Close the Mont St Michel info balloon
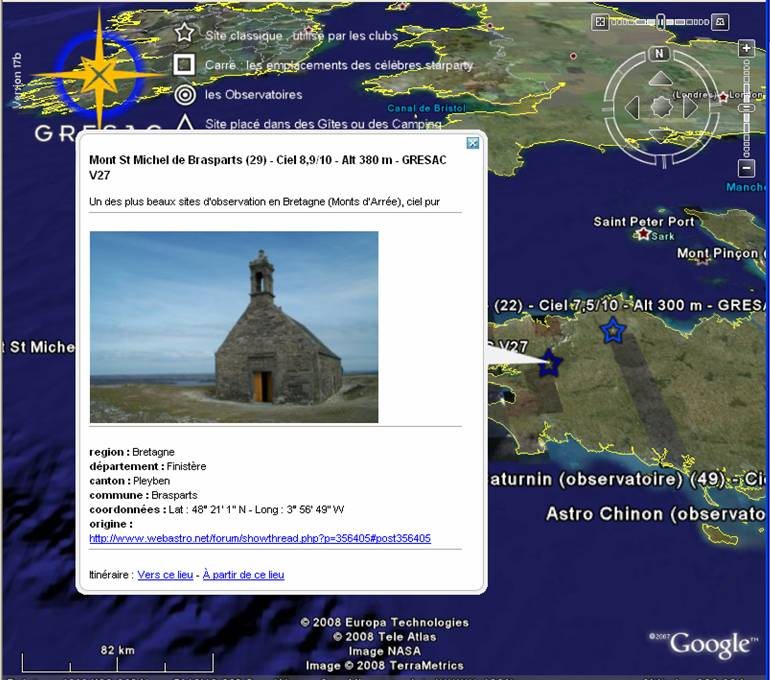This screenshot has width=770, height=680. pos(472,143)
